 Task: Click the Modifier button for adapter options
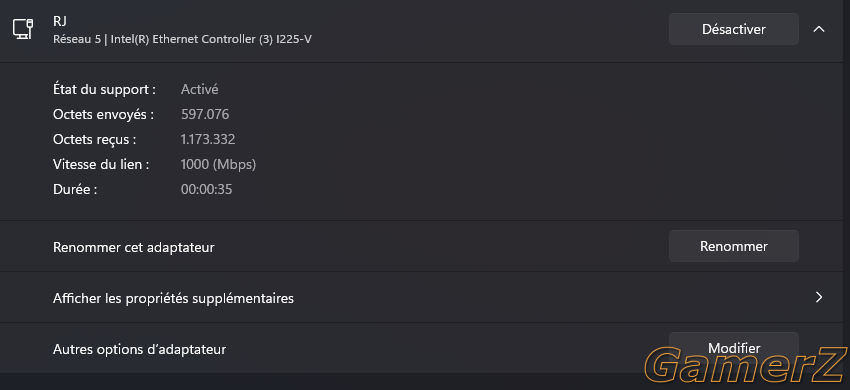point(733,348)
